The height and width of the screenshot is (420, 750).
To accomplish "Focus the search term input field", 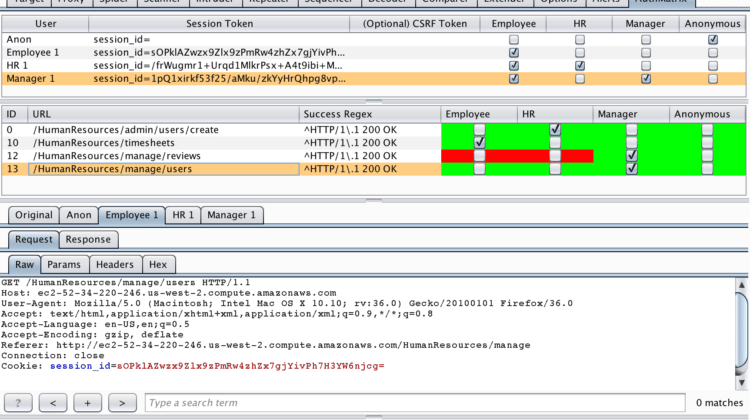I will (x=415, y=403).
